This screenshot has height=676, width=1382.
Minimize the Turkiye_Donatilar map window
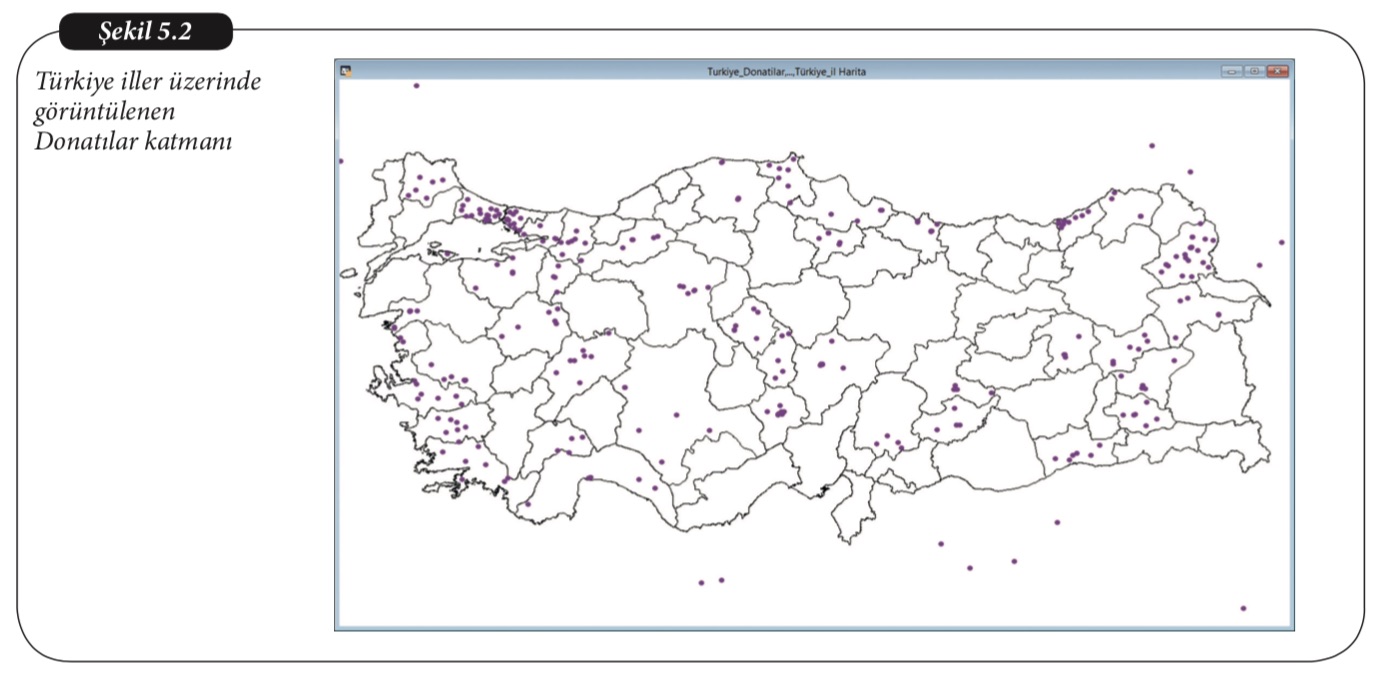[1231, 71]
